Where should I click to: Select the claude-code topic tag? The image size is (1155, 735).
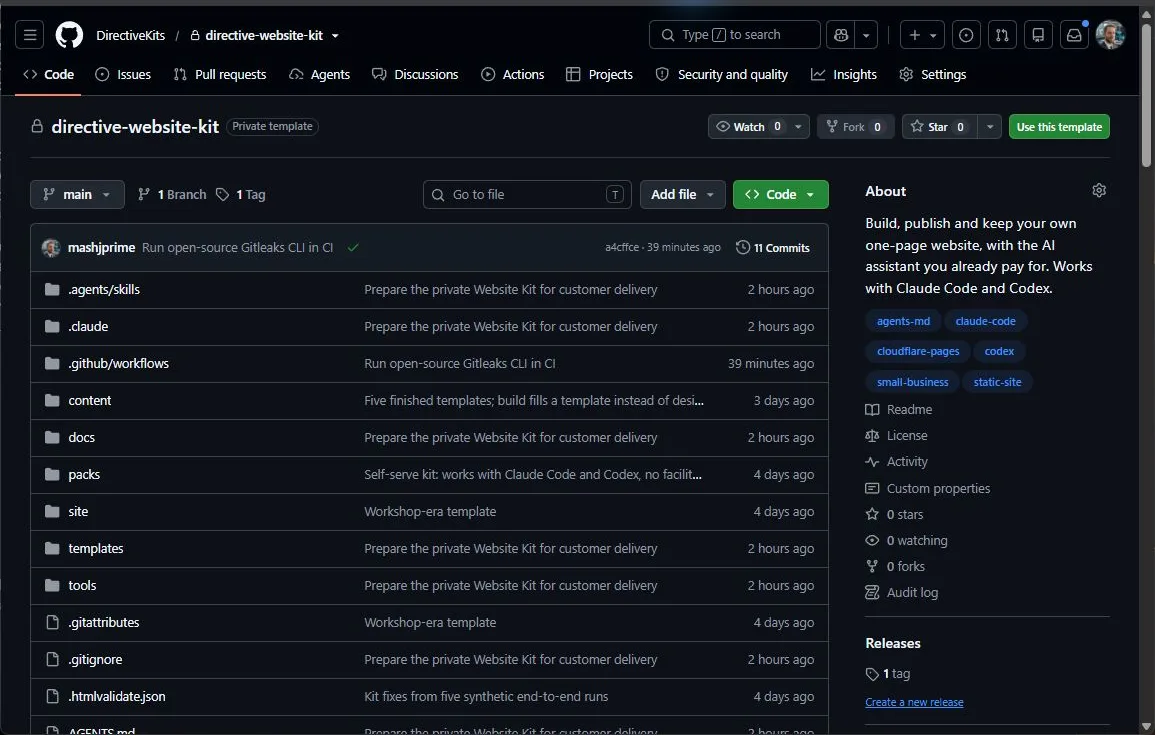(x=985, y=321)
